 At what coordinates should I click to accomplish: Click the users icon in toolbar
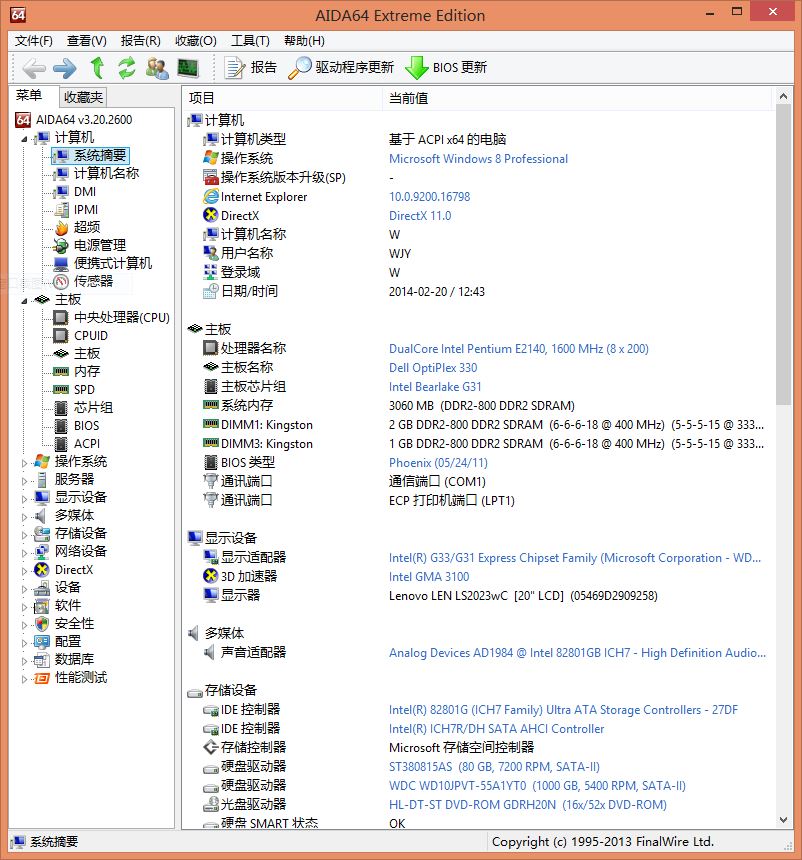click(x=157, y=68)
